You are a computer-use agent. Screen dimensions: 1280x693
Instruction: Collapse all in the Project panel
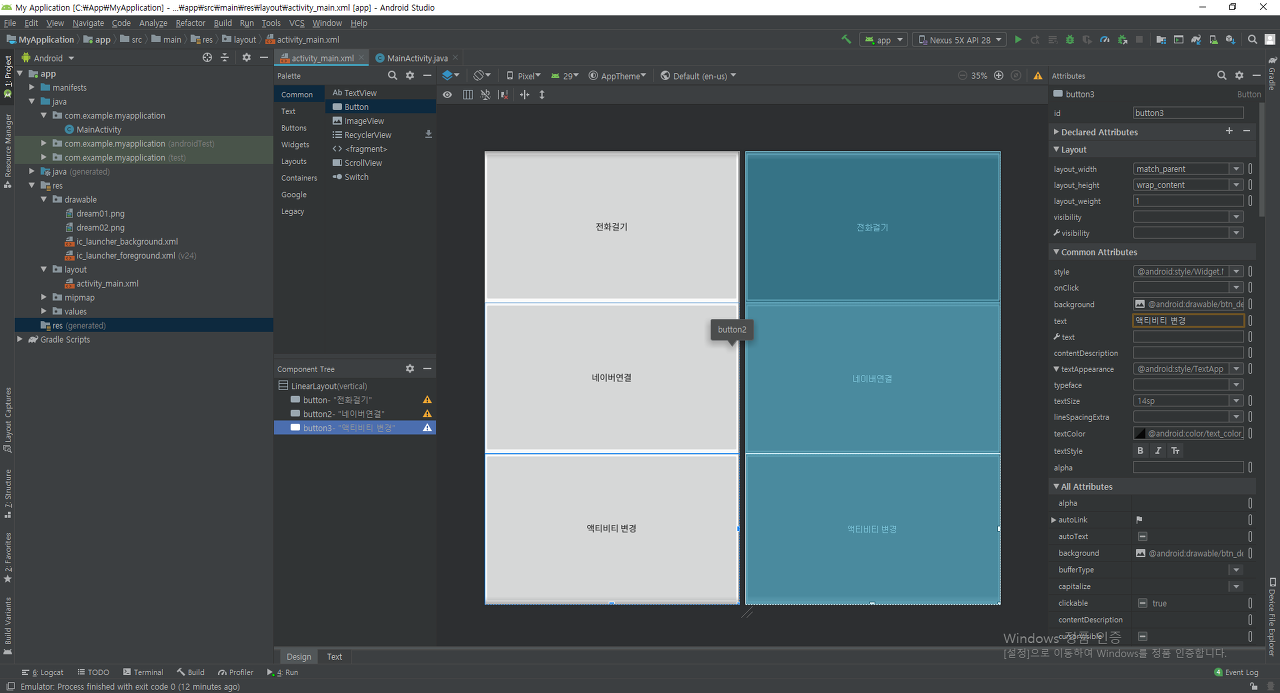(224, 58)
